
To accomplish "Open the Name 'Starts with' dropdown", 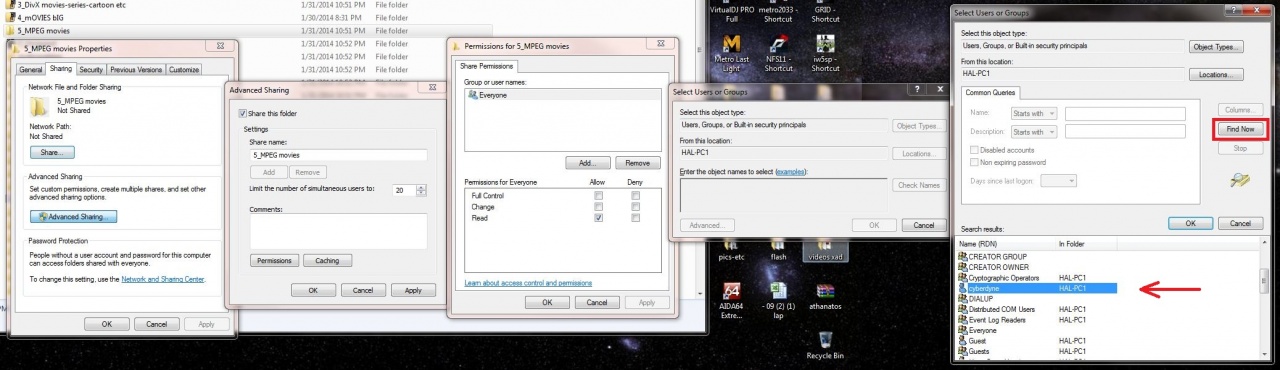I will pyautogui.click(x=1033, y=114).
